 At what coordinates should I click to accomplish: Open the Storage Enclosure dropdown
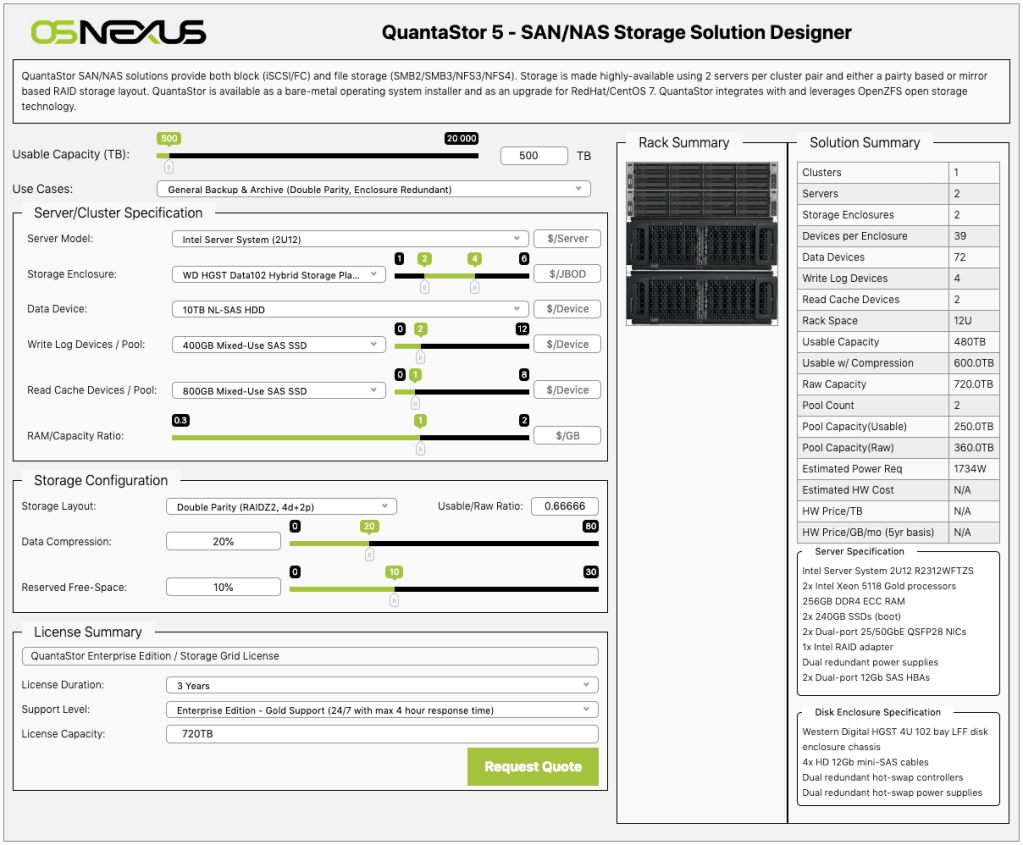point(278,273)
